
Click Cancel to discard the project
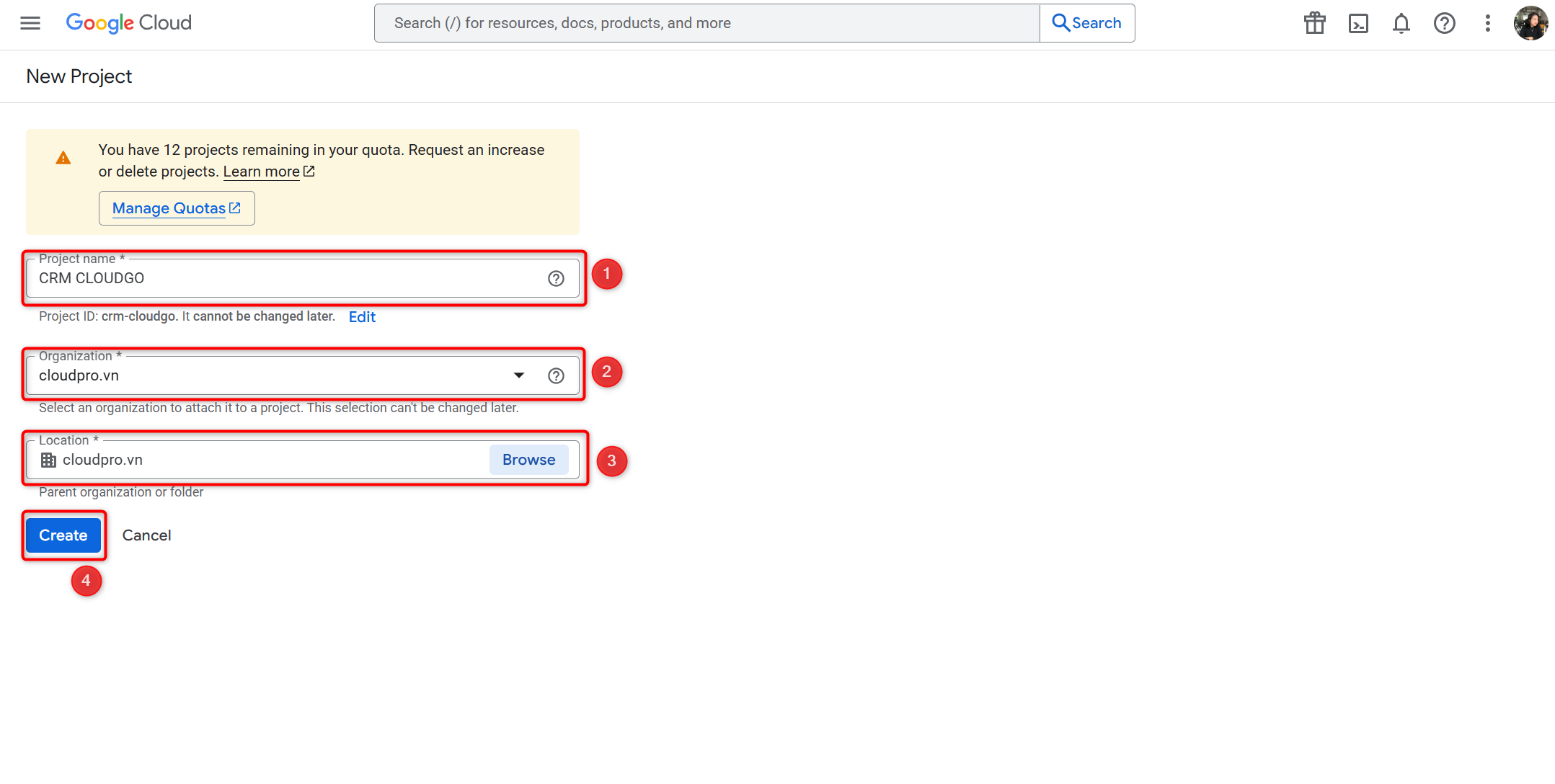[146, 535]
